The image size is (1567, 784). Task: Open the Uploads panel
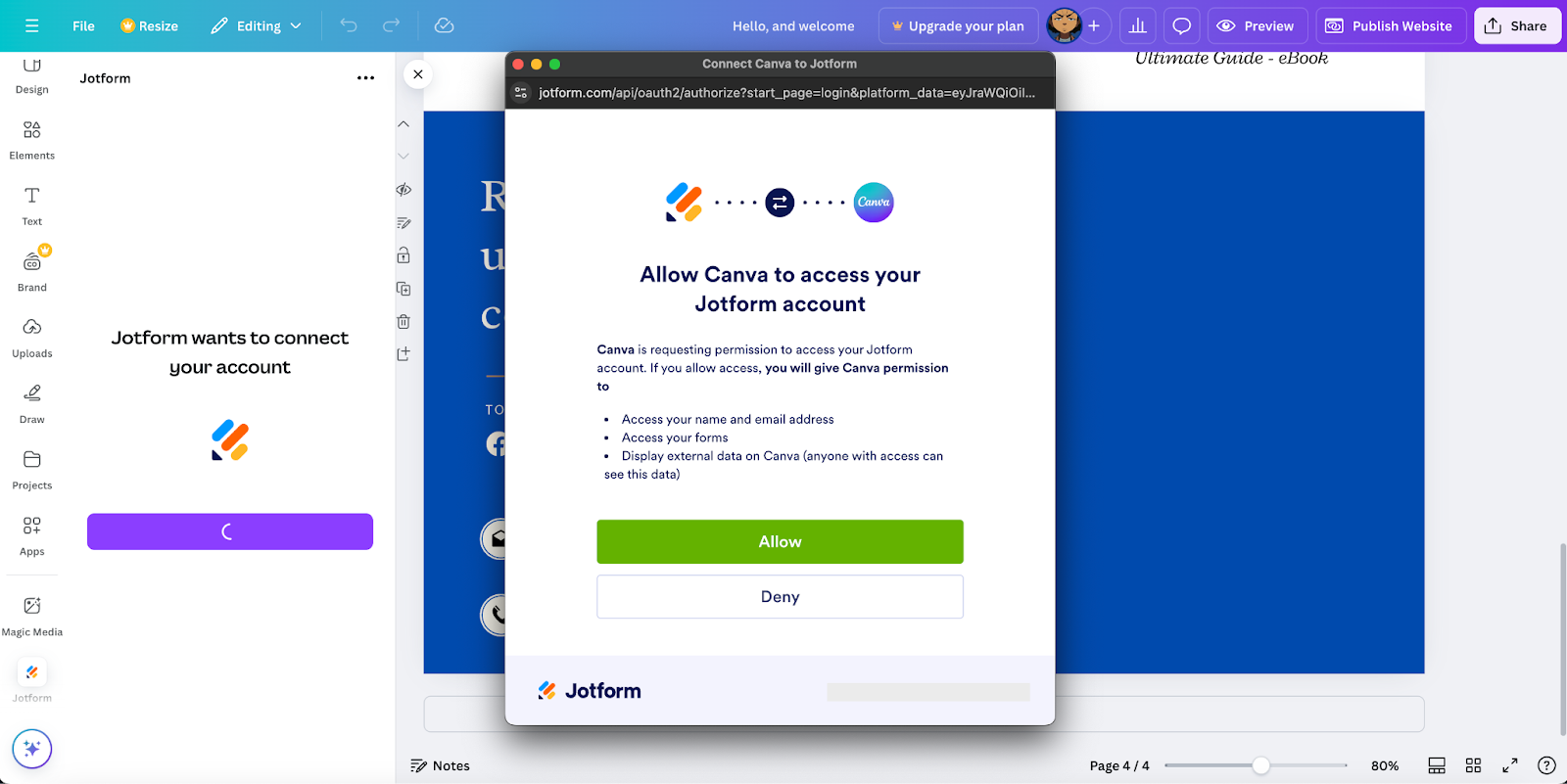point(31,338)
